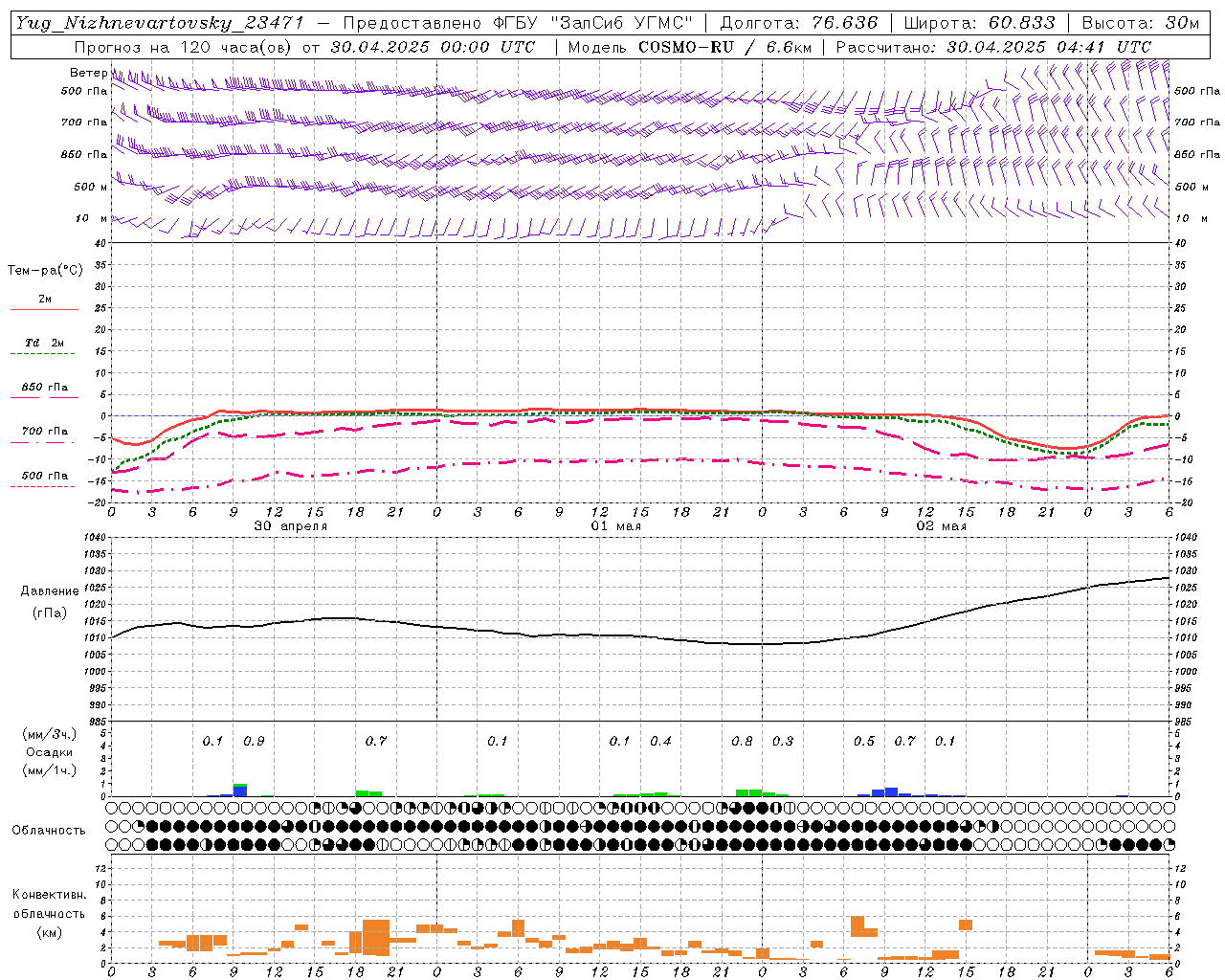This screenshot has height=980, width=1225.
Task: Click the 'Облачность' cloudiness label
Action: (49, 831)
